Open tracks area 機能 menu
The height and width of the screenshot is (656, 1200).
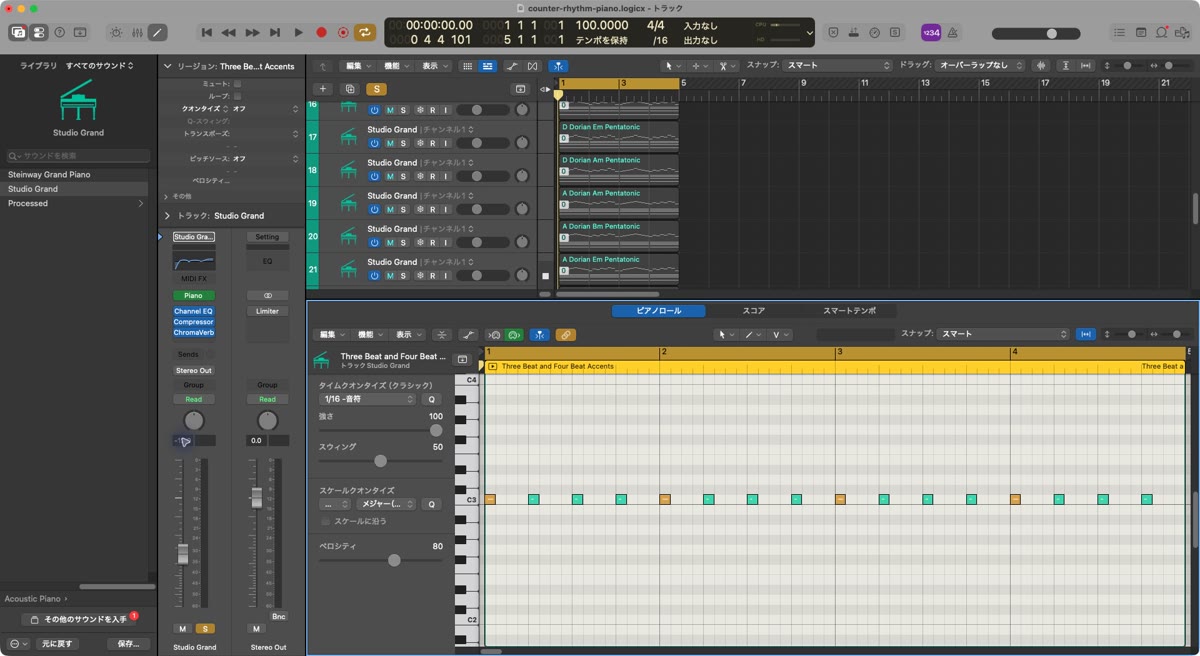(395, 66)
